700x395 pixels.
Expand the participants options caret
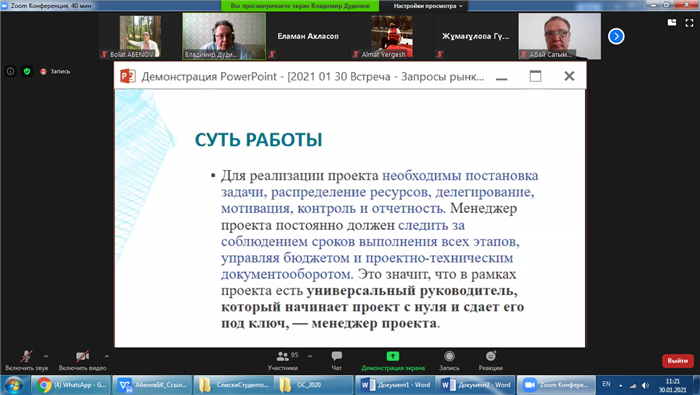(x=310, y=356)
